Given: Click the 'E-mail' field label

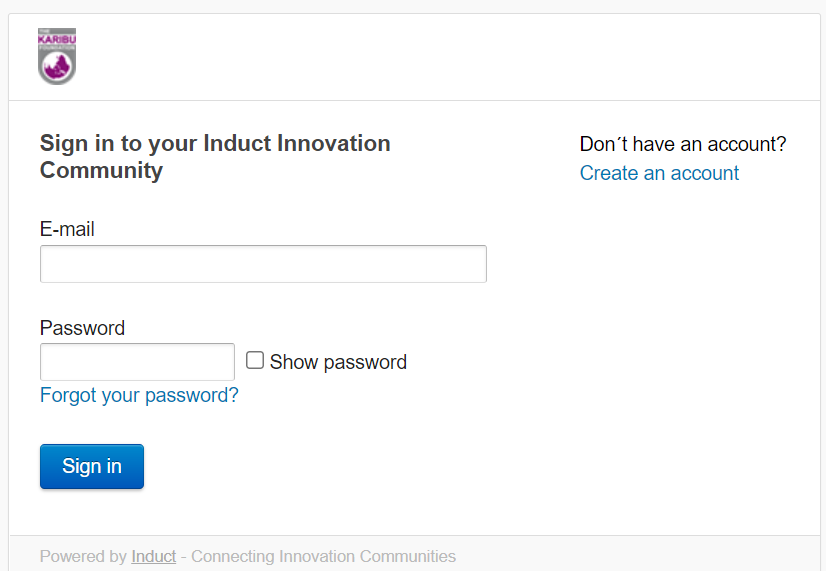Looking at the screenshot, I should click(67, 229).
